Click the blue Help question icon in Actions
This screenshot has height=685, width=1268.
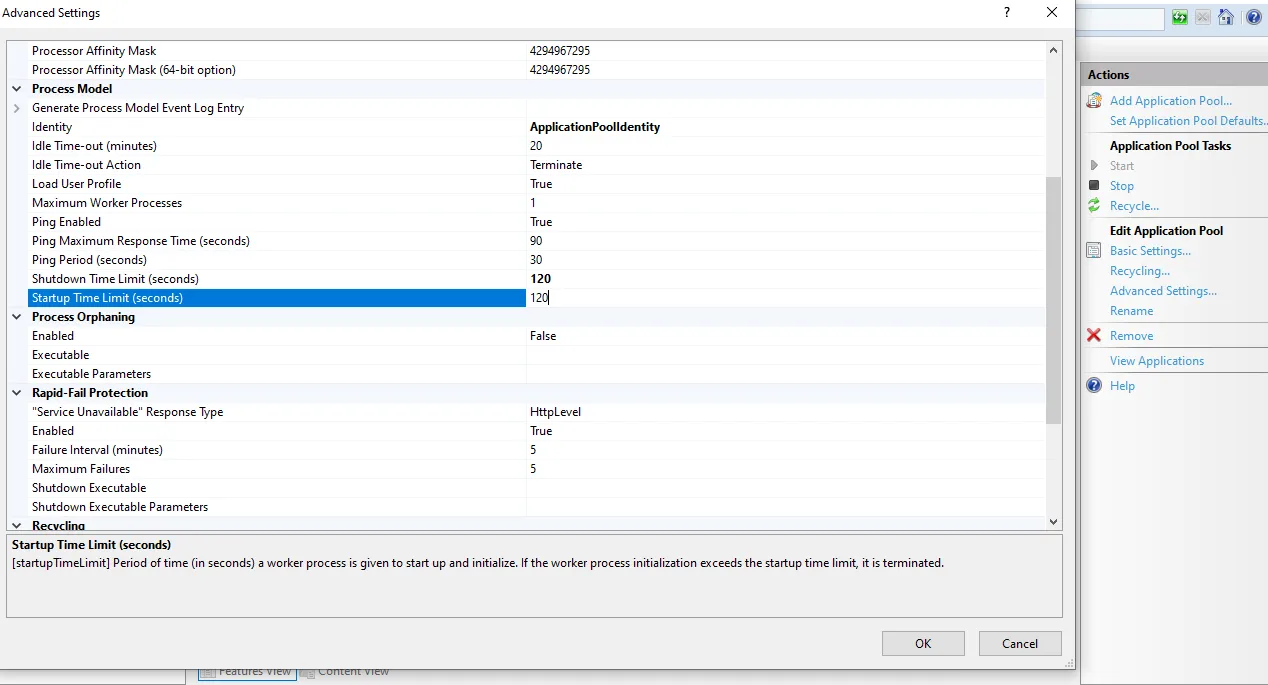[1094, 385]
